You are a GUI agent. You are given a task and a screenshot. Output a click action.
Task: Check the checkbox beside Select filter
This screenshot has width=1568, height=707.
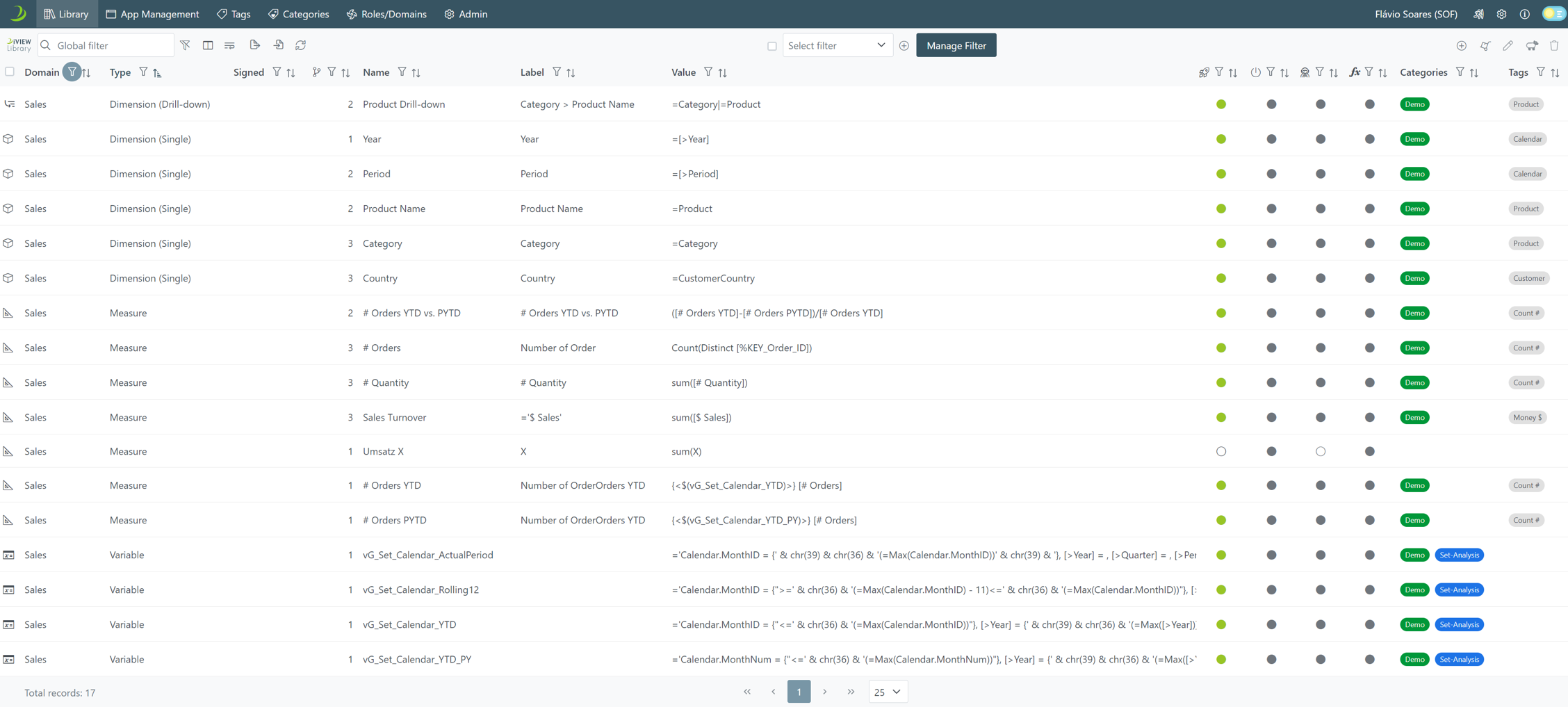772,45
